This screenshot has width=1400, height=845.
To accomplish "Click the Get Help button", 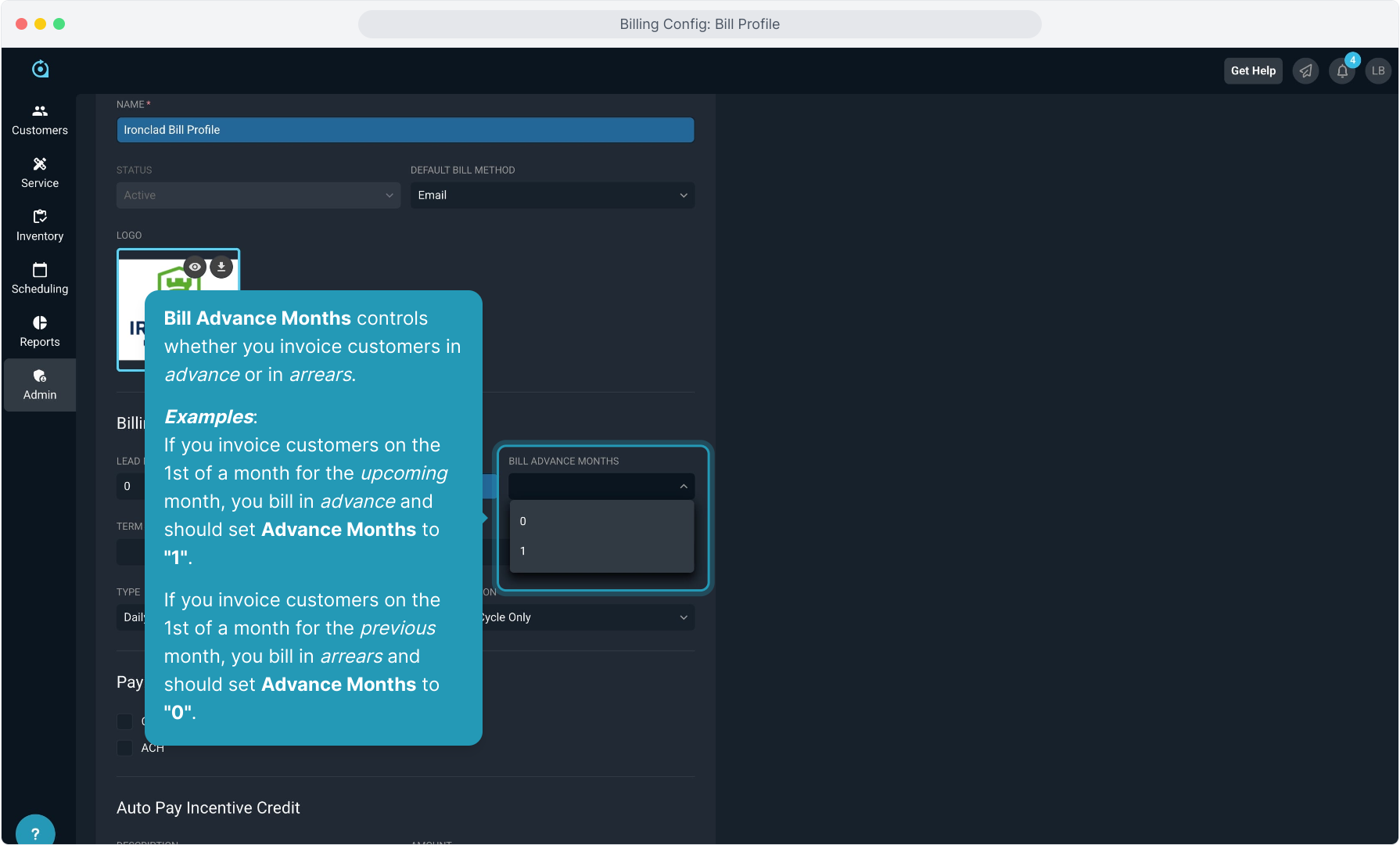I will tap(1253, 71).
